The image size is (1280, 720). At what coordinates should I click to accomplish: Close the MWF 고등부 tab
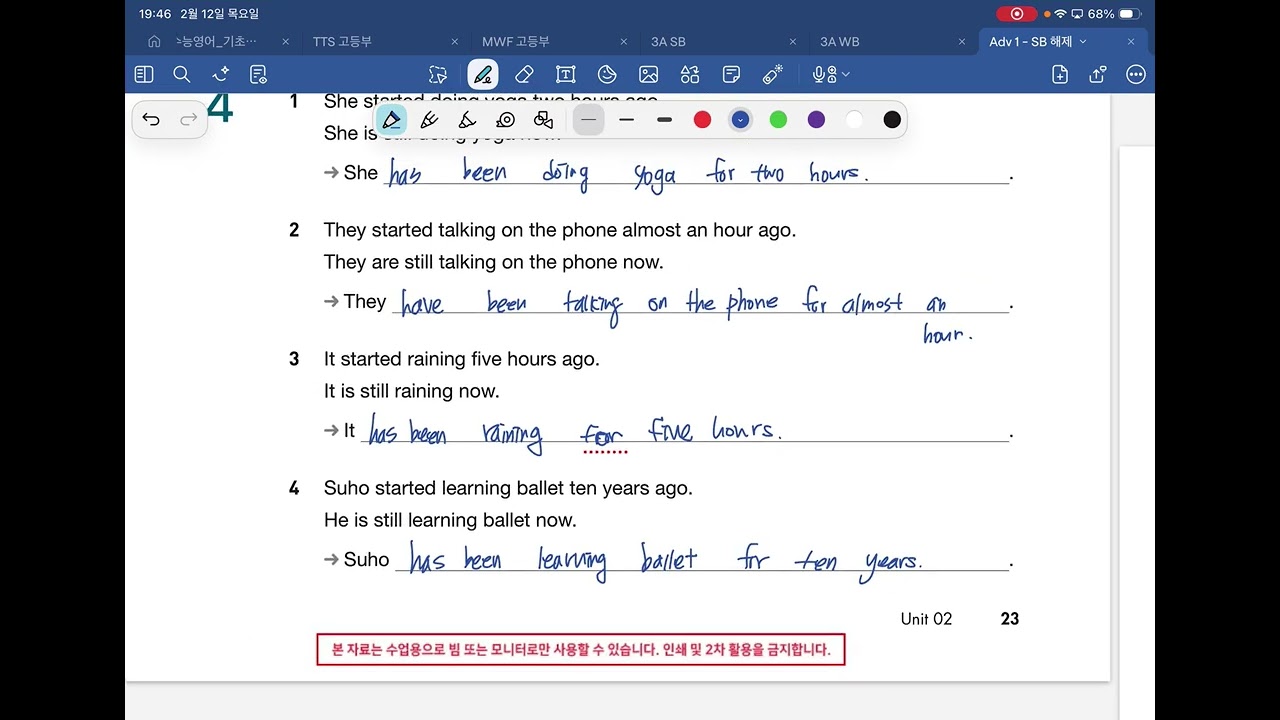623,42
